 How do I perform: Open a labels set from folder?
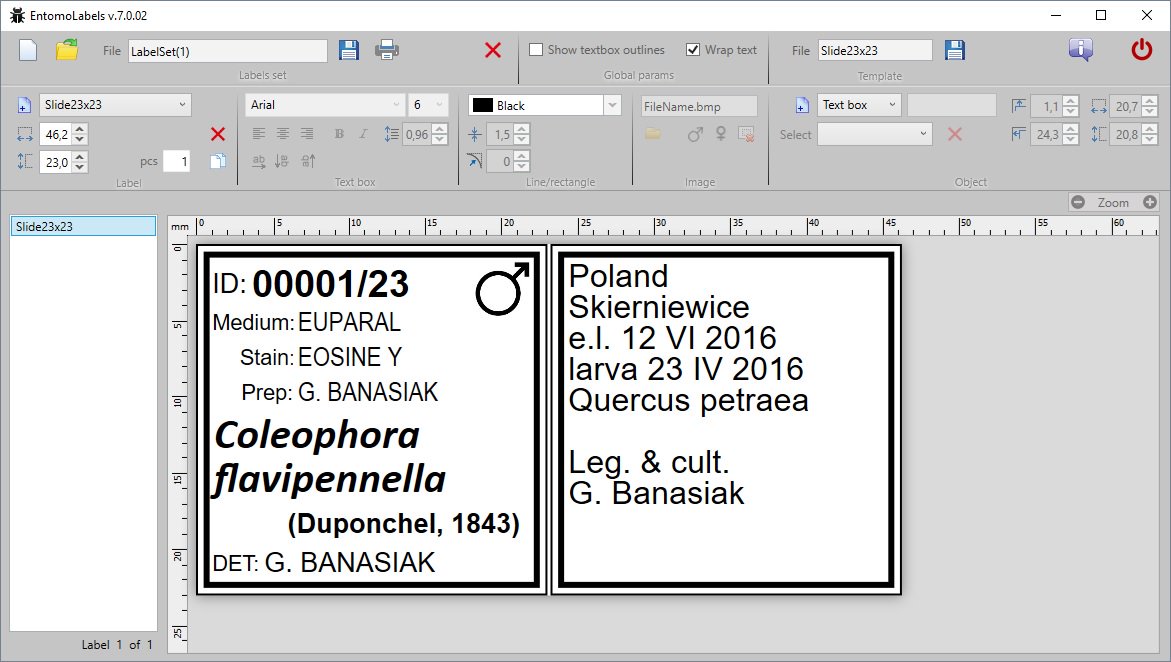click(67, 50)
